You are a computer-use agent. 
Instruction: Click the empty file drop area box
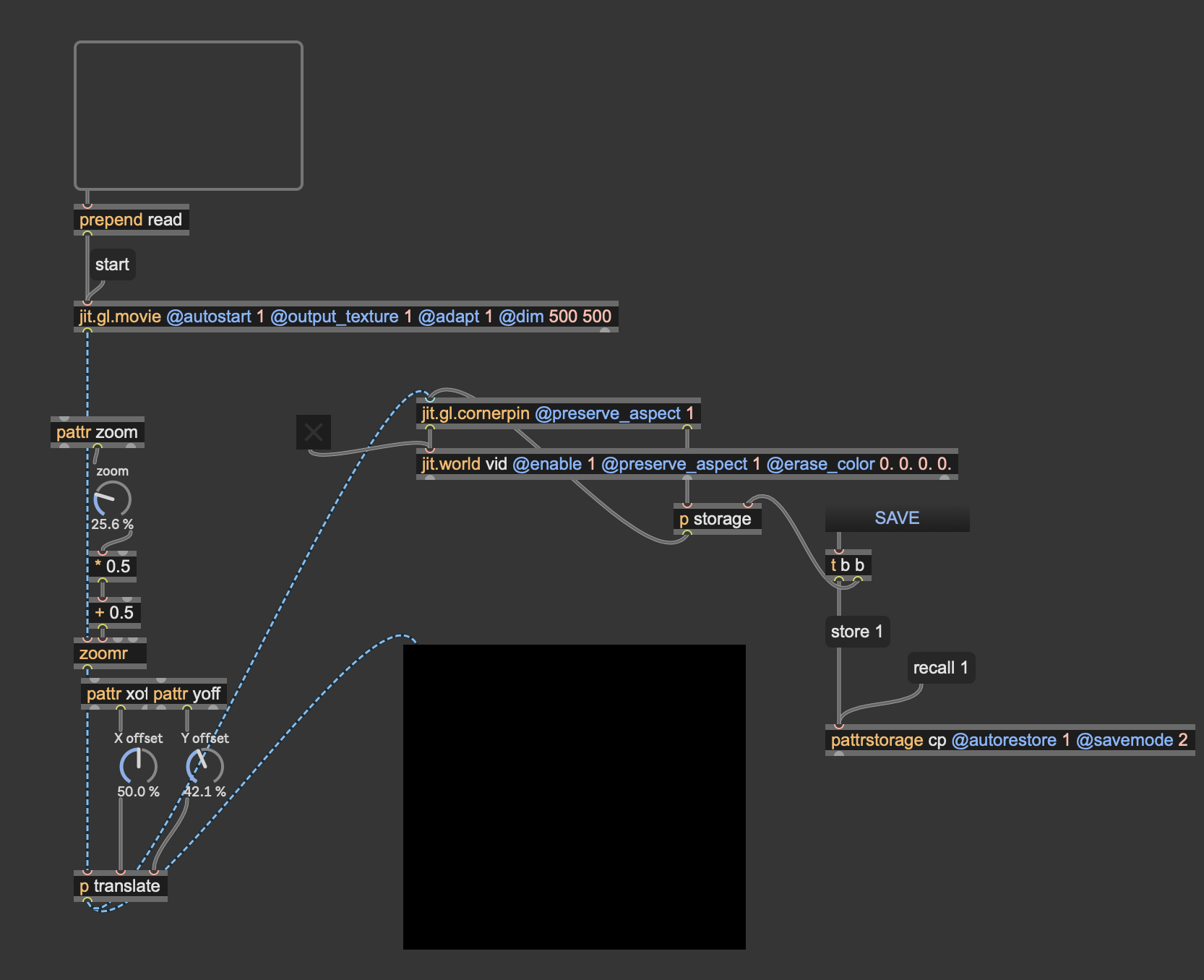(188, 116)
